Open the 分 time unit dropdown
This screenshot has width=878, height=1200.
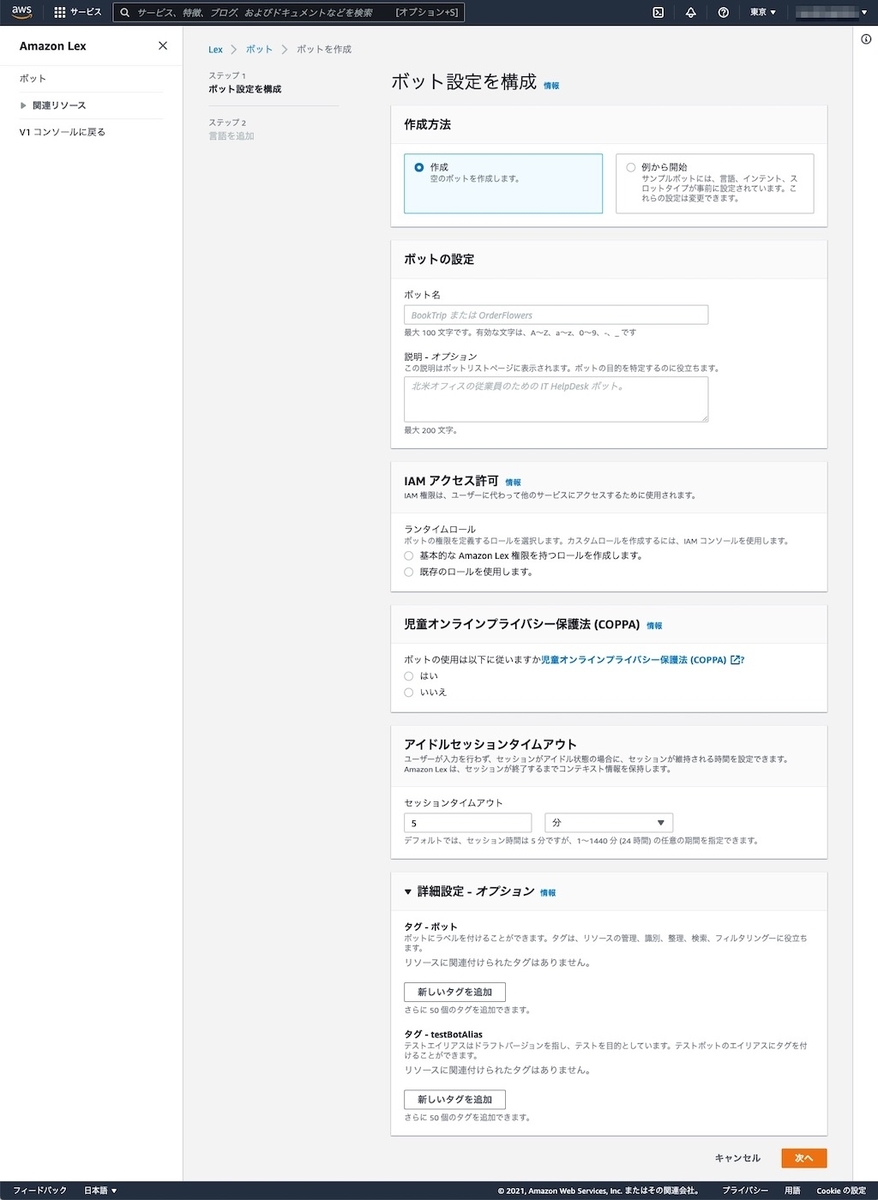click(x=607, y=822)
